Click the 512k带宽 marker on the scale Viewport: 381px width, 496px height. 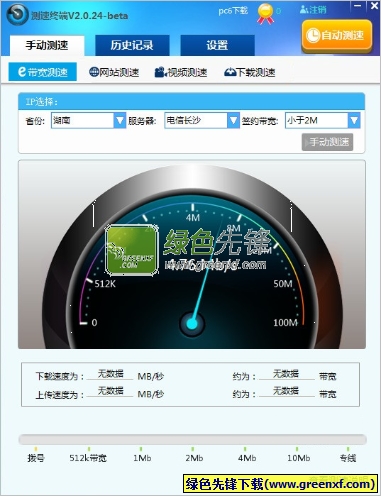pos(88,458)
